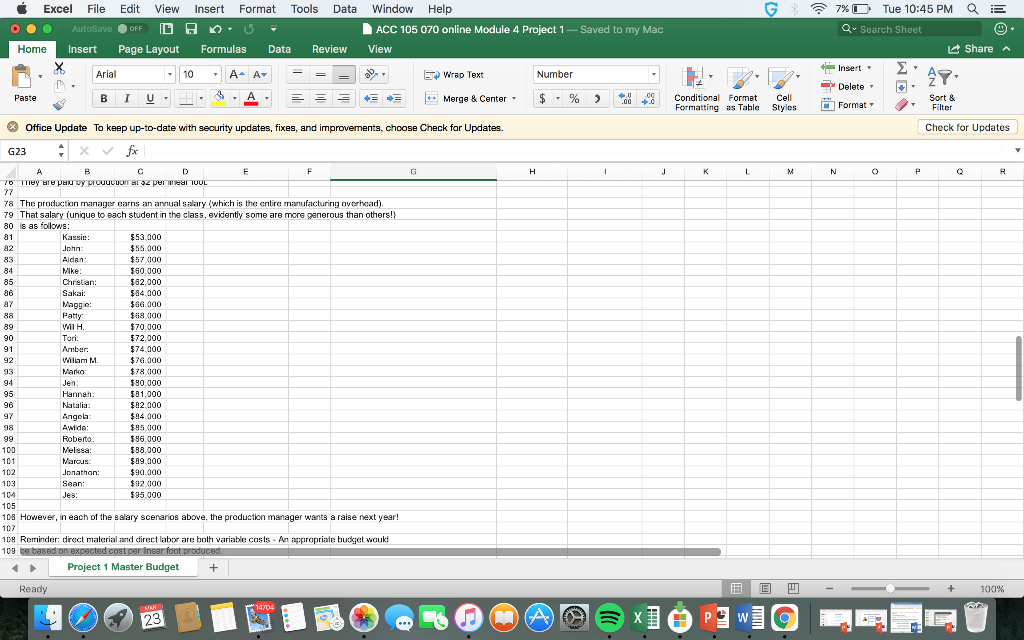Image resolution: width=1024 pixels, height=640 pixels.
Task: Align text to the left
Action: [297, 99]
